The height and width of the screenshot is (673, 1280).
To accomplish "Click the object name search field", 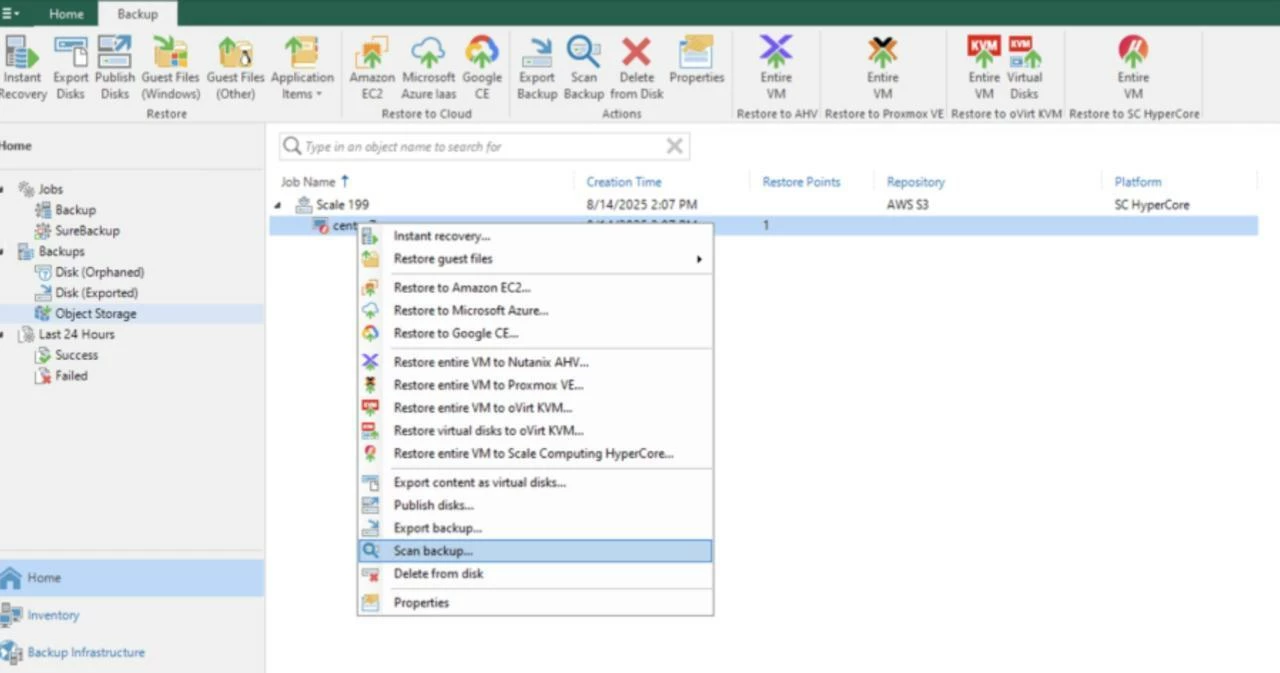I will (484, 146).
